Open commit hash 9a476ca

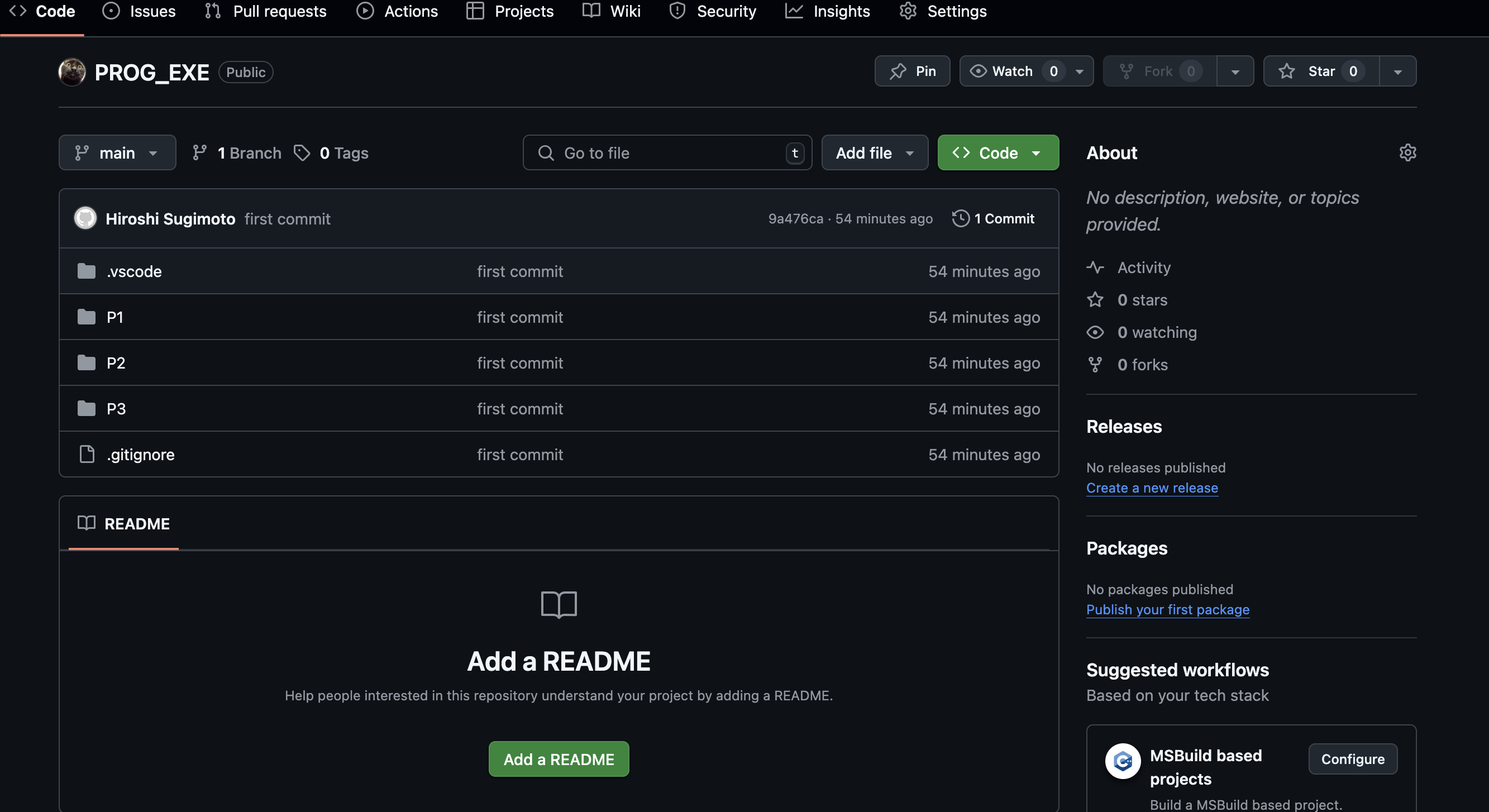coord(795,218)
